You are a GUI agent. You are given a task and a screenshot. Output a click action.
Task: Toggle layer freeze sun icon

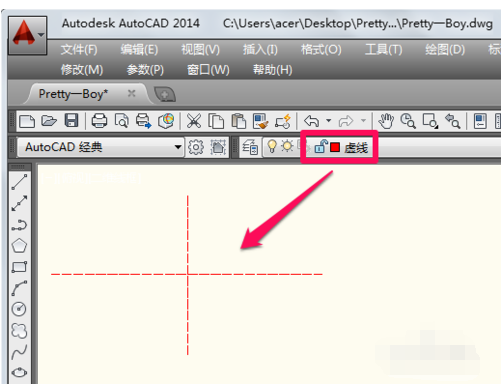287,146
